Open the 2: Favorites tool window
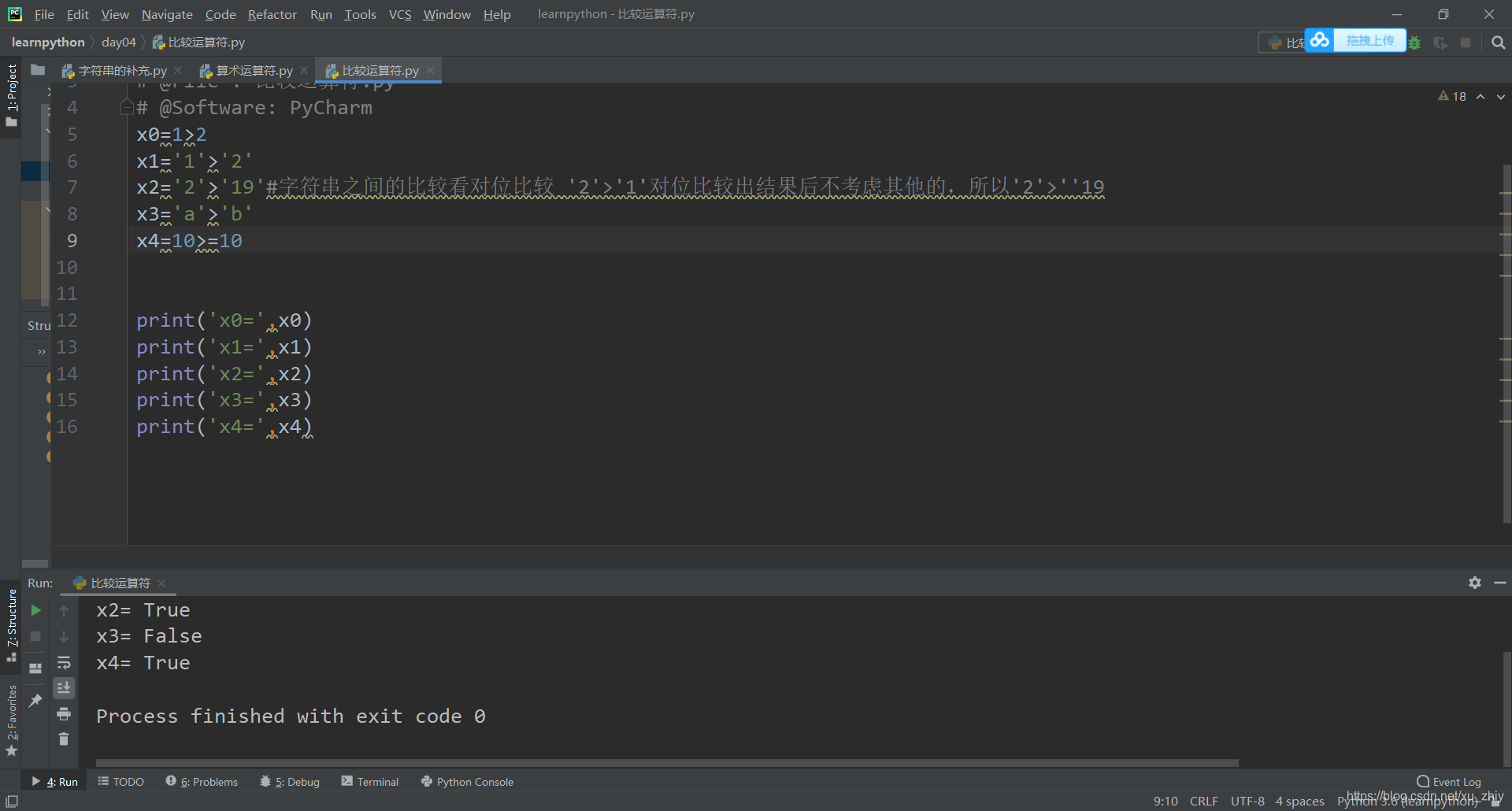1512x811 pixels. pos(11,720)
